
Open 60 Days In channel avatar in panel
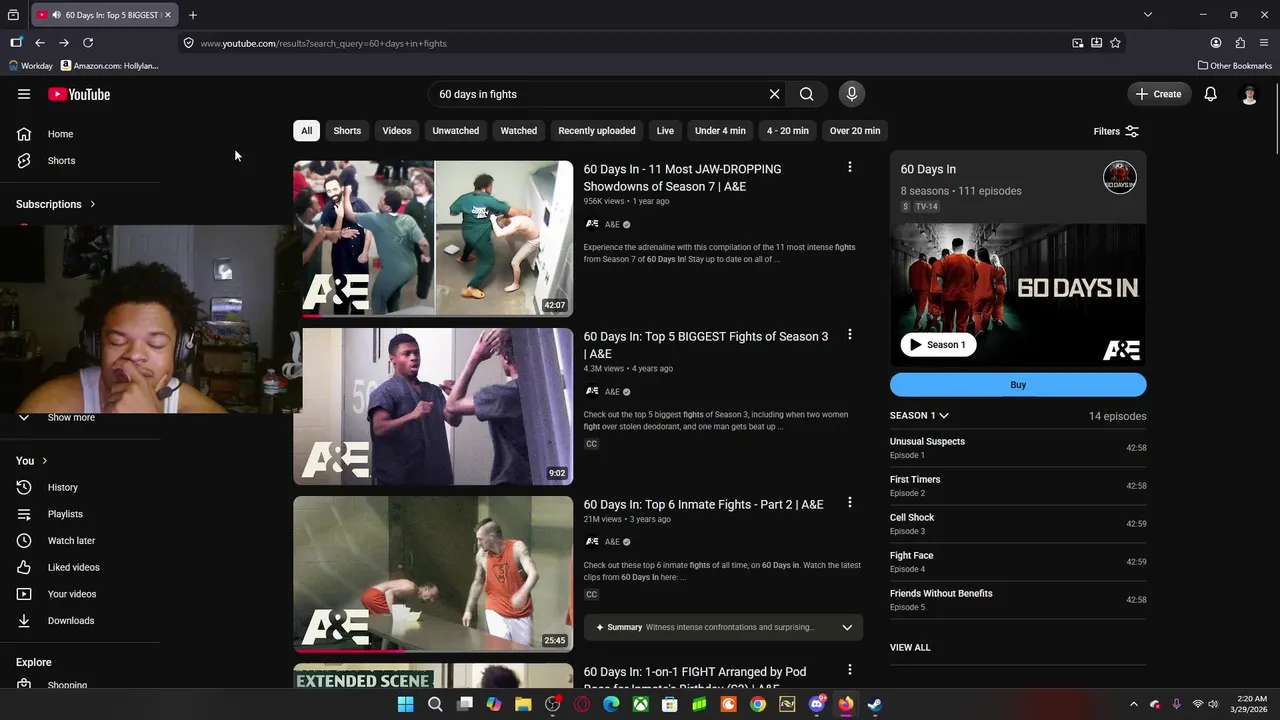tap(1119, 177)
